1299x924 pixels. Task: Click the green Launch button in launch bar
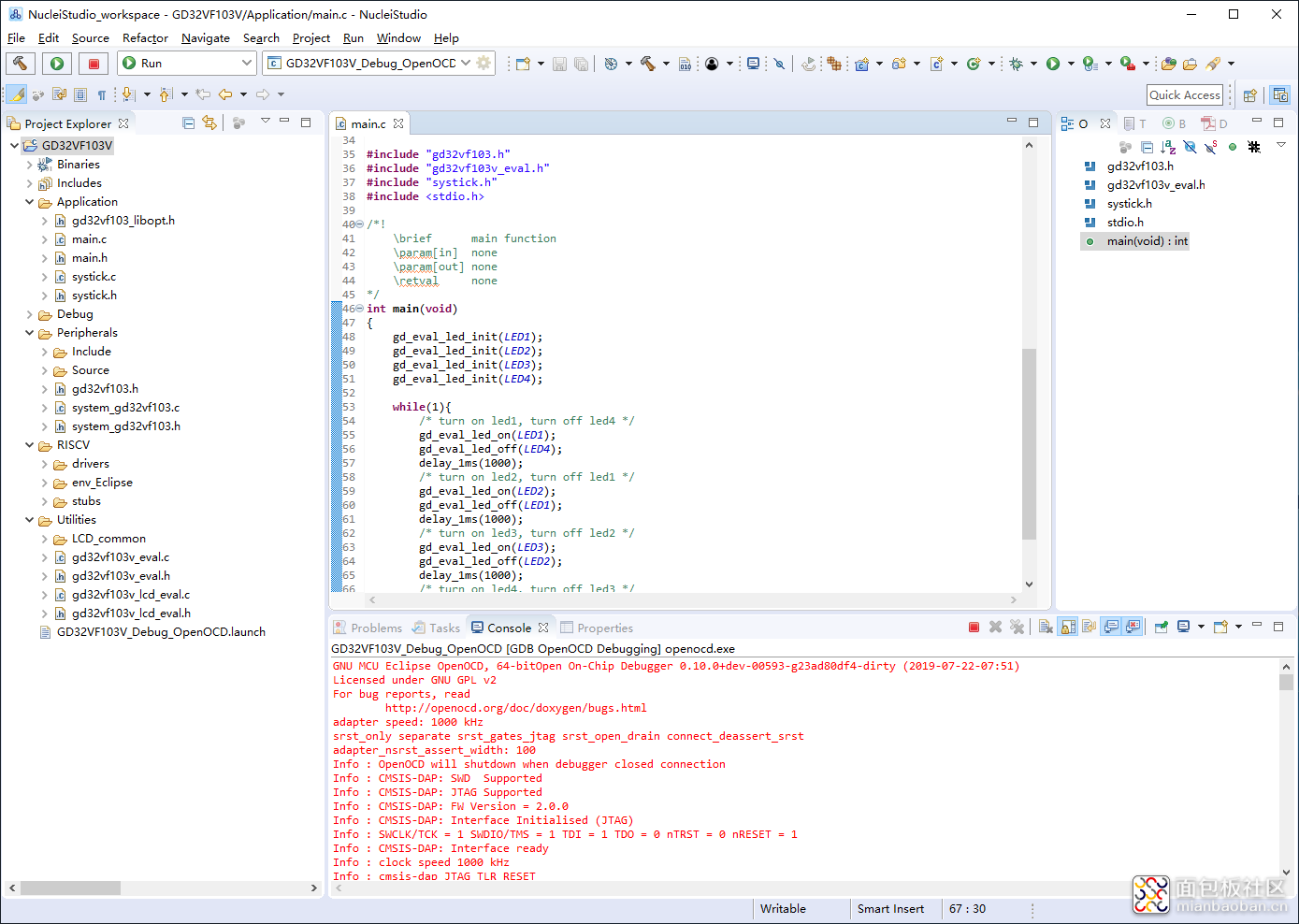pyautogui.click(x=57, y=64)
